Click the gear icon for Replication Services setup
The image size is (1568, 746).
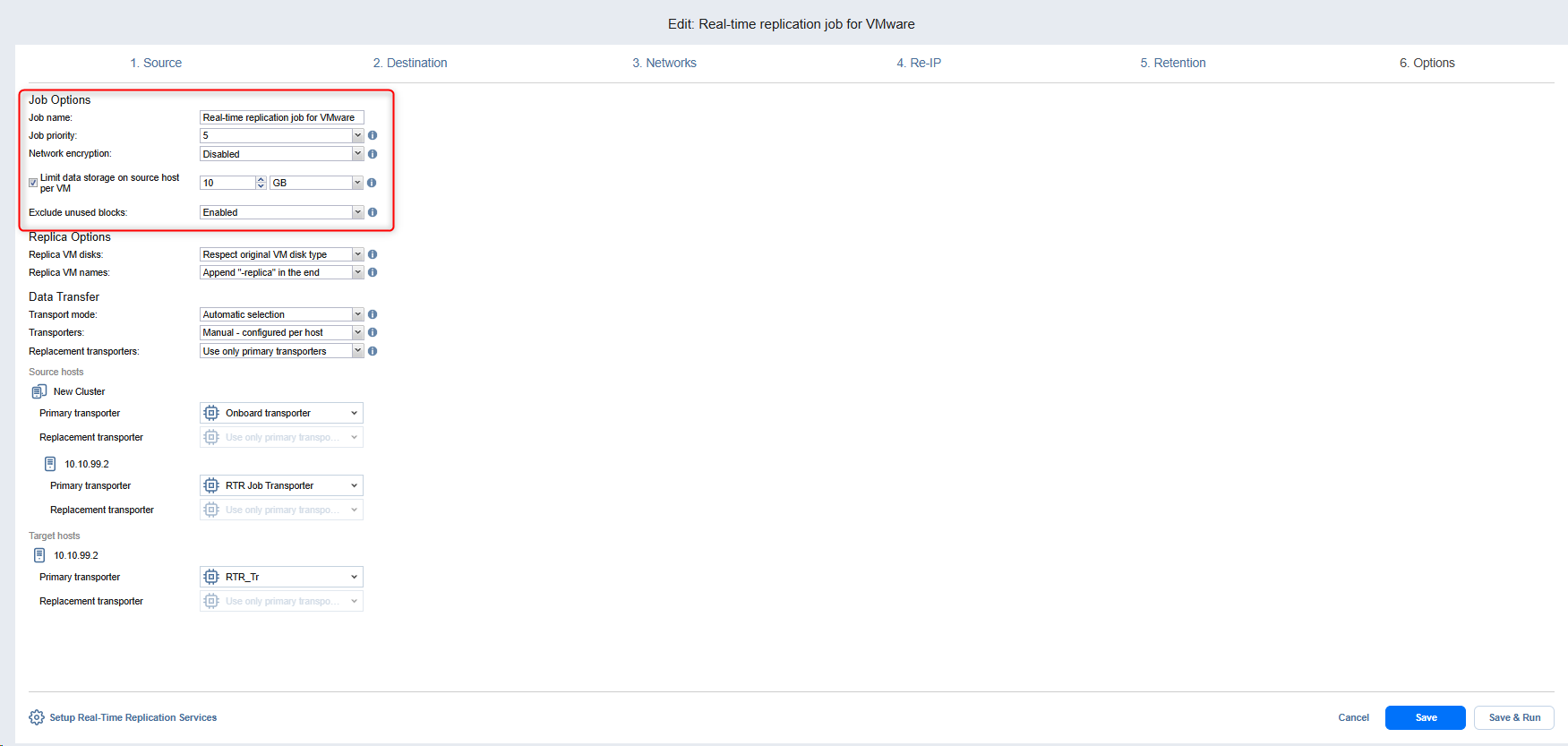(x=37, y=717)
